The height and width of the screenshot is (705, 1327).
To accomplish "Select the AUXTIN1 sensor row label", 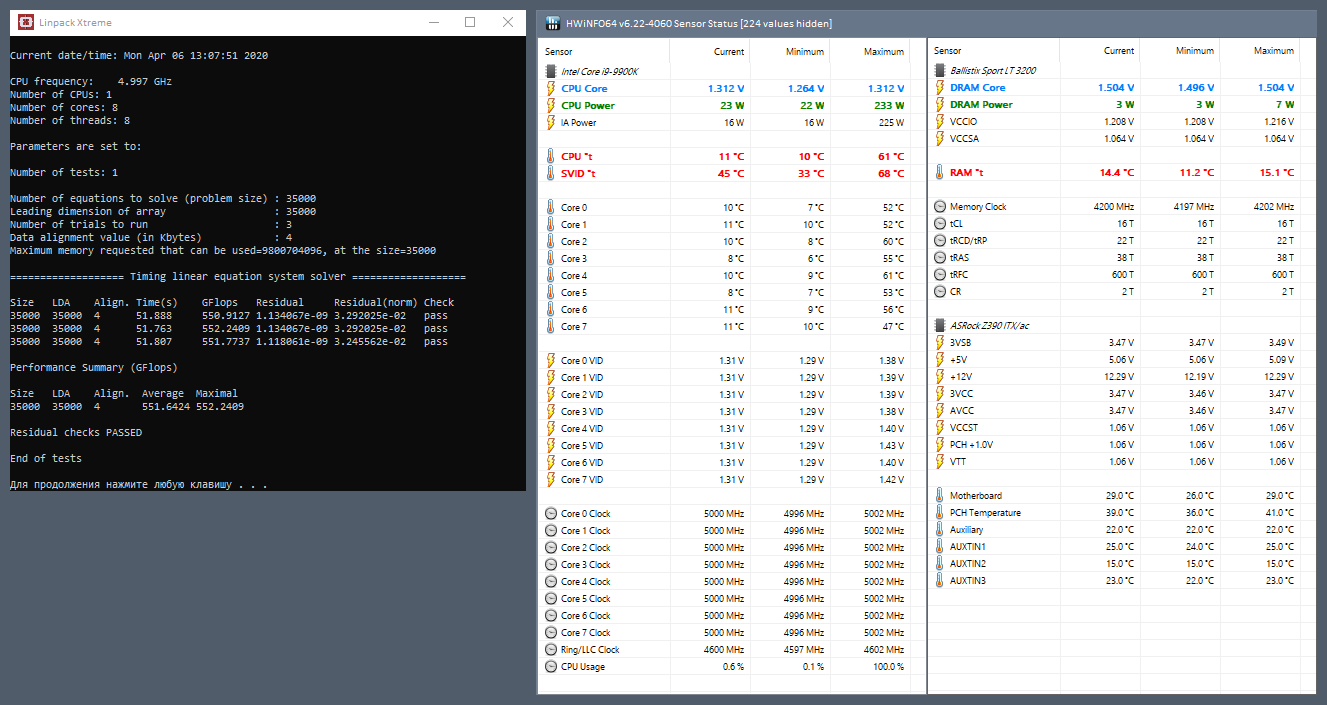I will tap(968, 546).
